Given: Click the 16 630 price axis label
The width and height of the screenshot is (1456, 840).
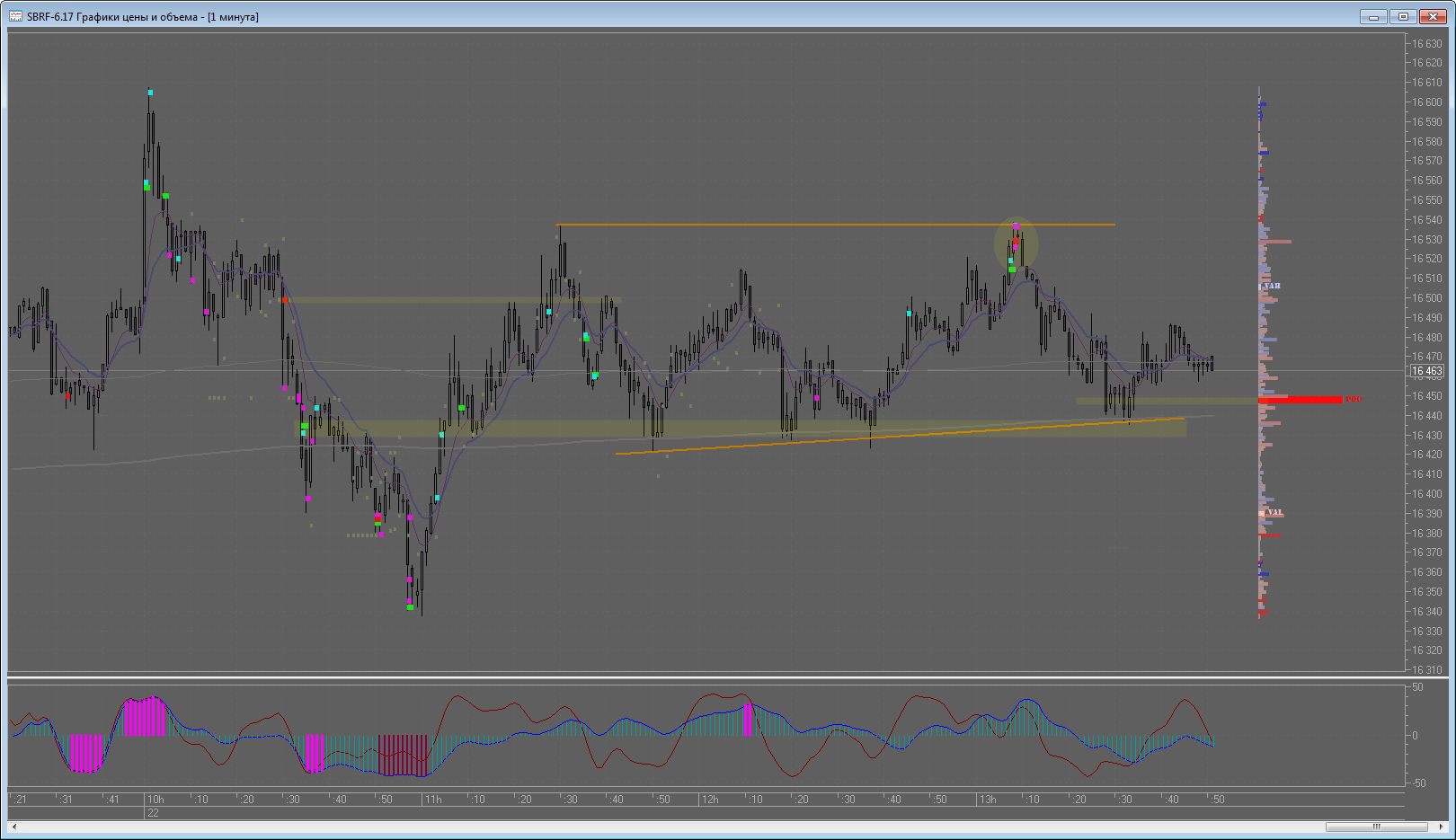Looking at the screenshot, I should click(x=1426, y=43).
